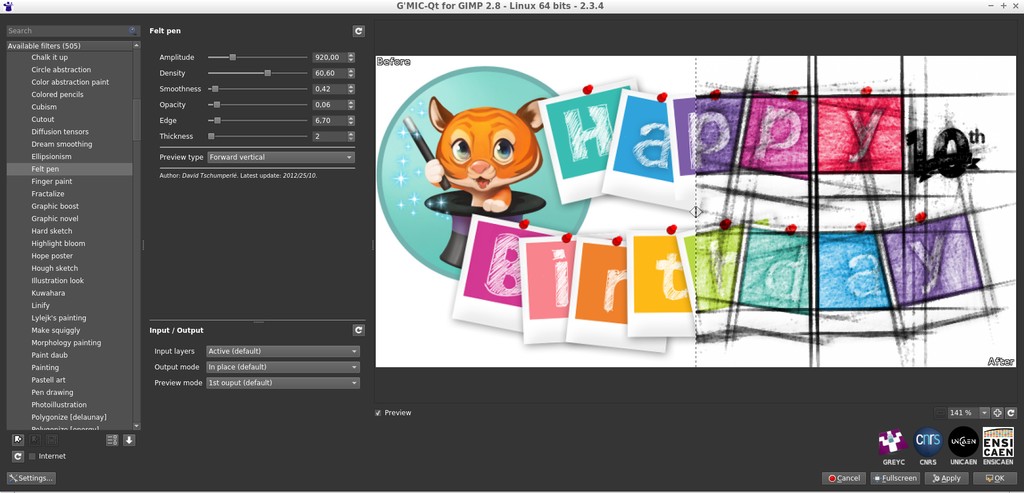Select the Polygonize [delaunay] filter
Screen dimensions: 1024x493
tap(69, 417)
